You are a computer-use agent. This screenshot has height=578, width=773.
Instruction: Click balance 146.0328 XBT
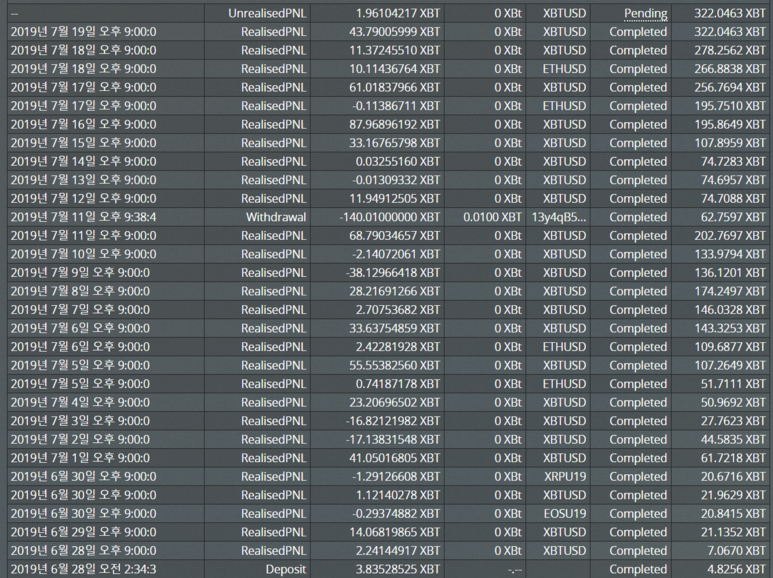point(730,310)
